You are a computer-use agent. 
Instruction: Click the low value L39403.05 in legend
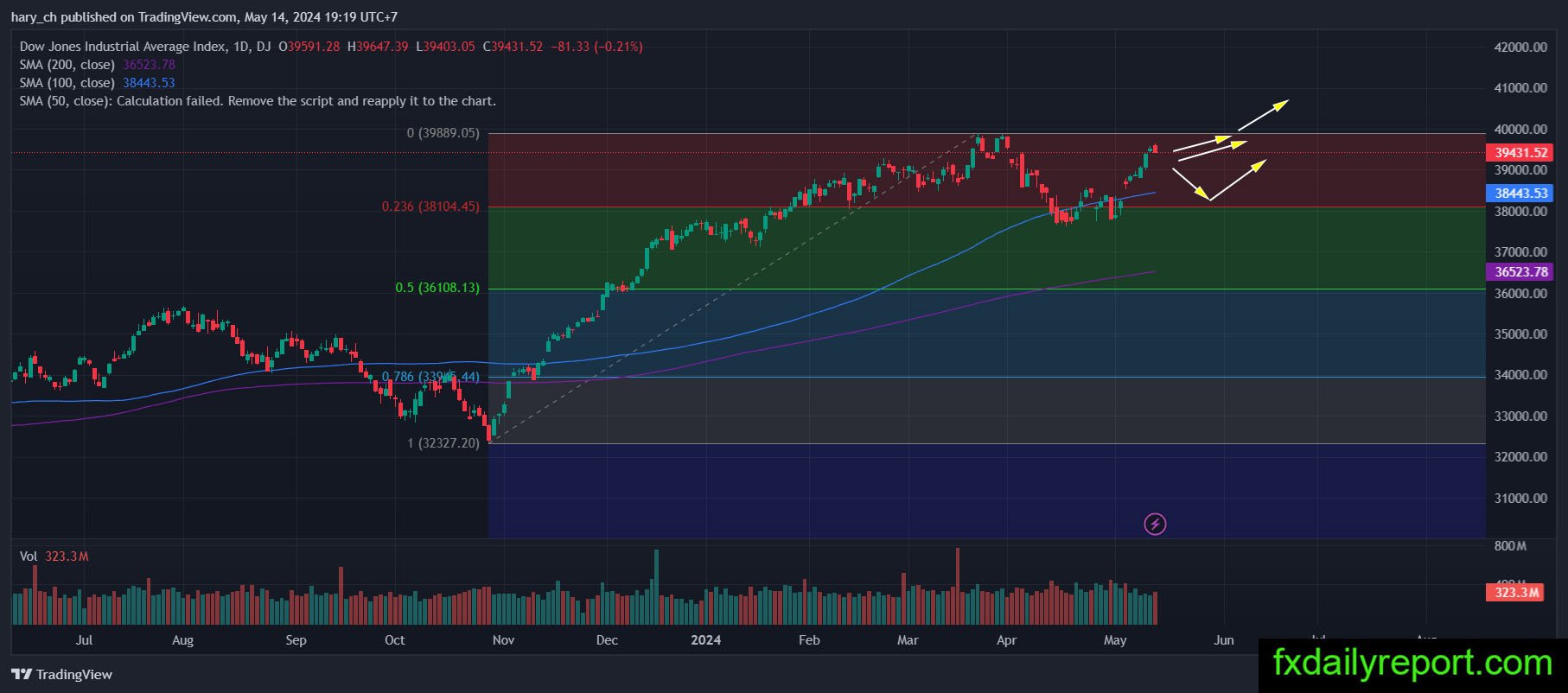pyautogui.click(x=445, y=47)
